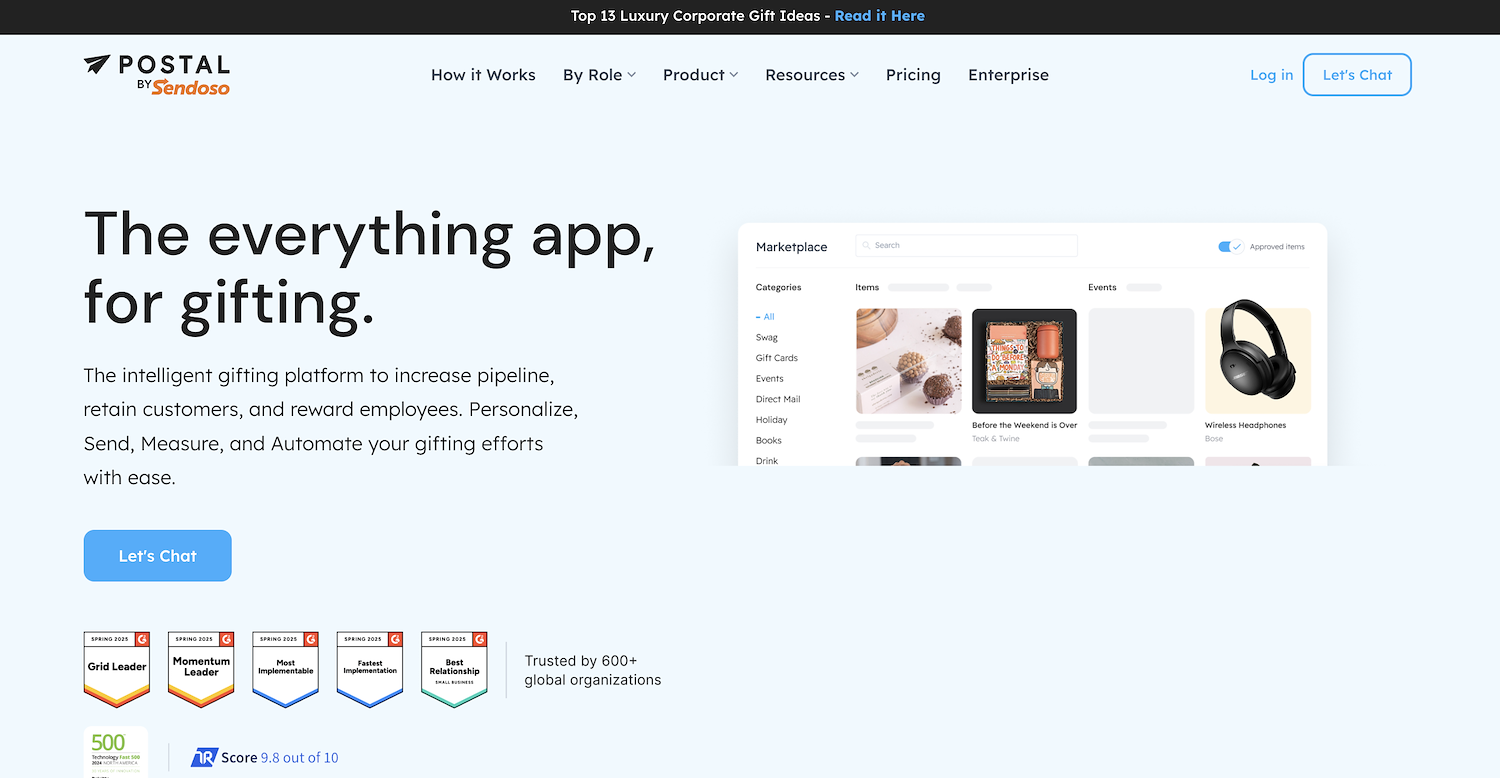Click the Log in link
The image size is (1500, 778).
[x=1271, y=75]
